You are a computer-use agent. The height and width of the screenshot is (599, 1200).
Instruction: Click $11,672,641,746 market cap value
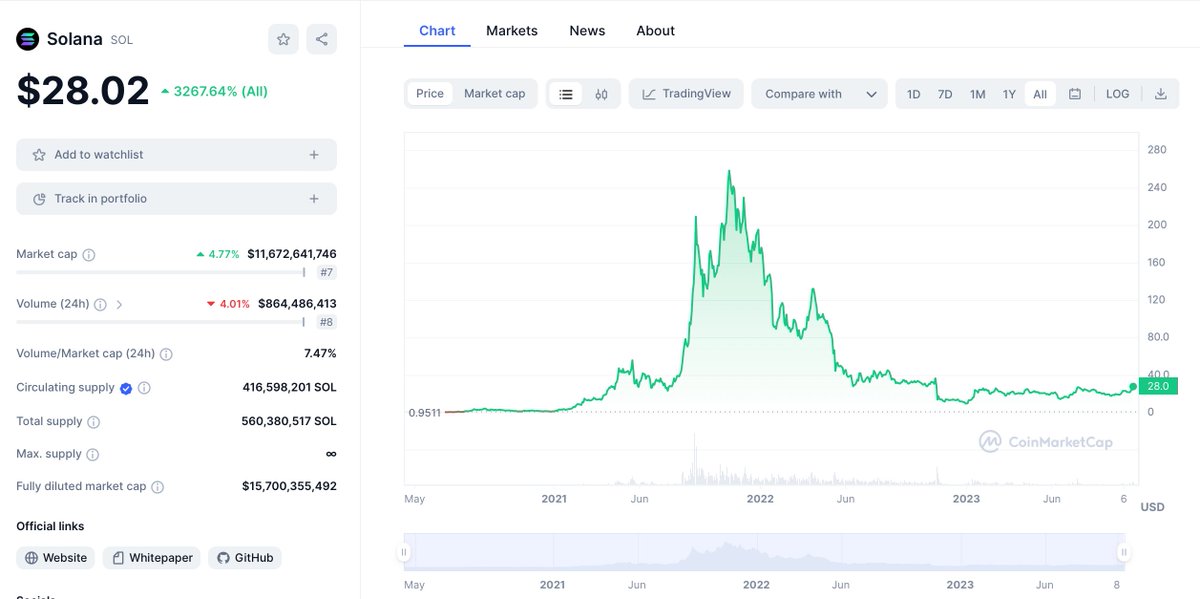292,254
